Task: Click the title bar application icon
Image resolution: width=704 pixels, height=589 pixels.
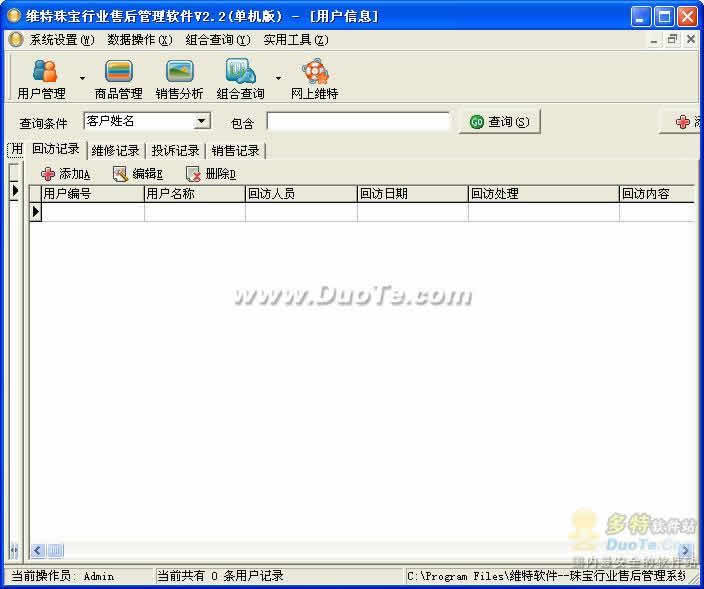Action: click(x=13, y=16)
